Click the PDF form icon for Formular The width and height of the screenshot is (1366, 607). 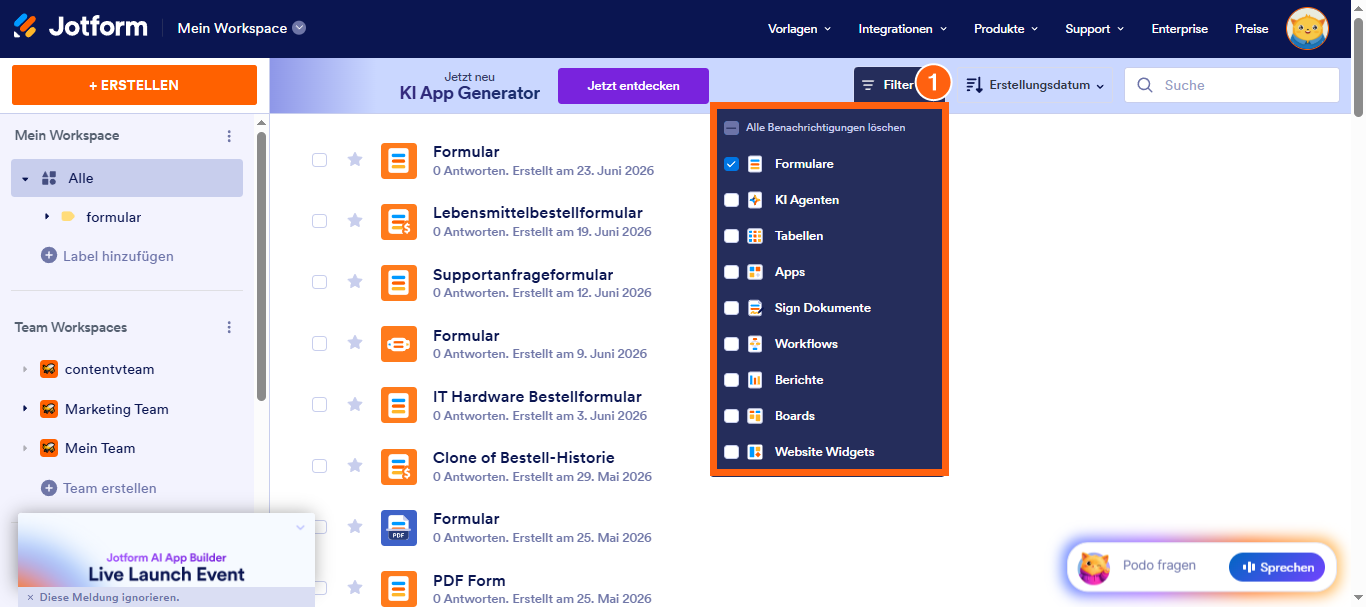[399, 527]
